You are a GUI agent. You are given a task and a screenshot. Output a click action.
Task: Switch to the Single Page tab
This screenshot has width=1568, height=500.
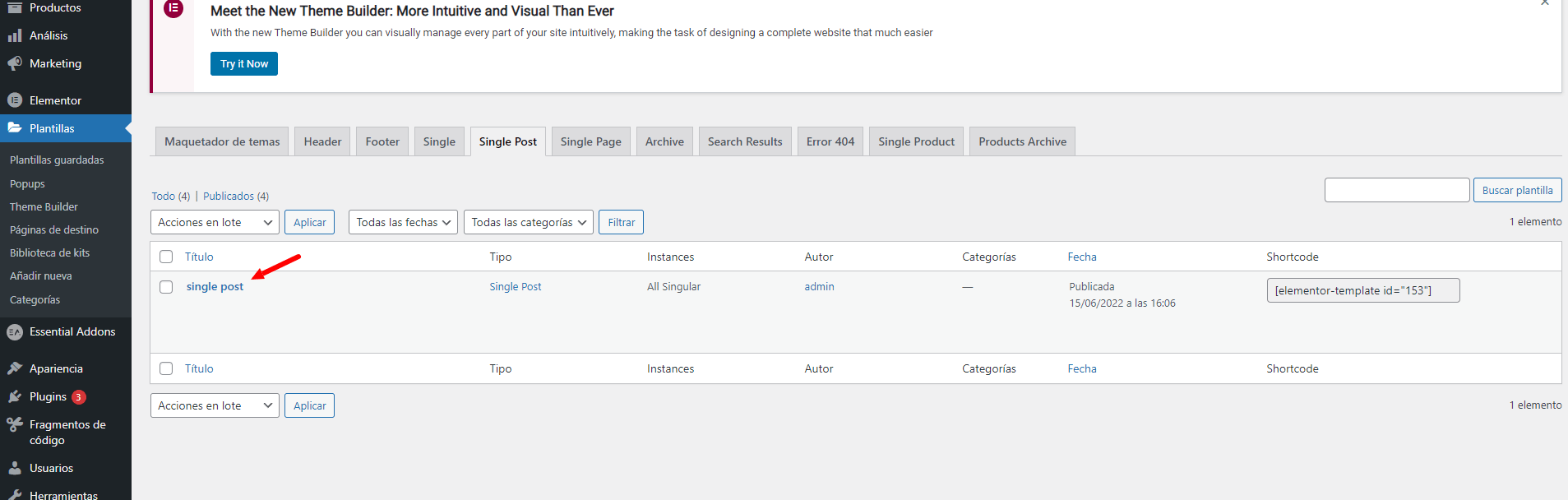tap(591, 141)
